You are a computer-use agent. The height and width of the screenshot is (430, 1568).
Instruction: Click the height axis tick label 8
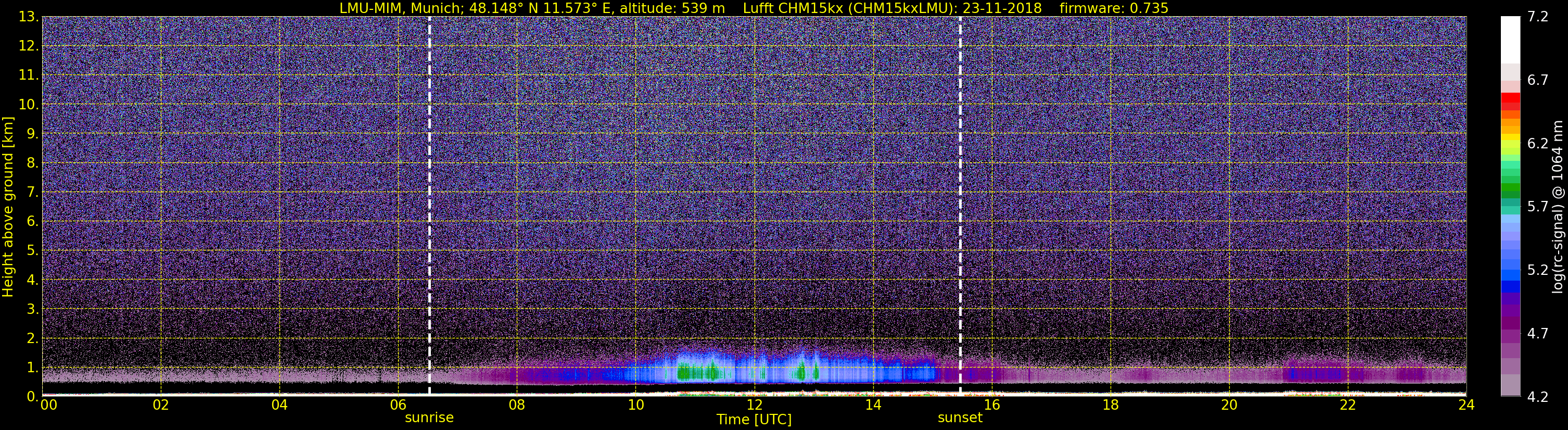point(32,163)
